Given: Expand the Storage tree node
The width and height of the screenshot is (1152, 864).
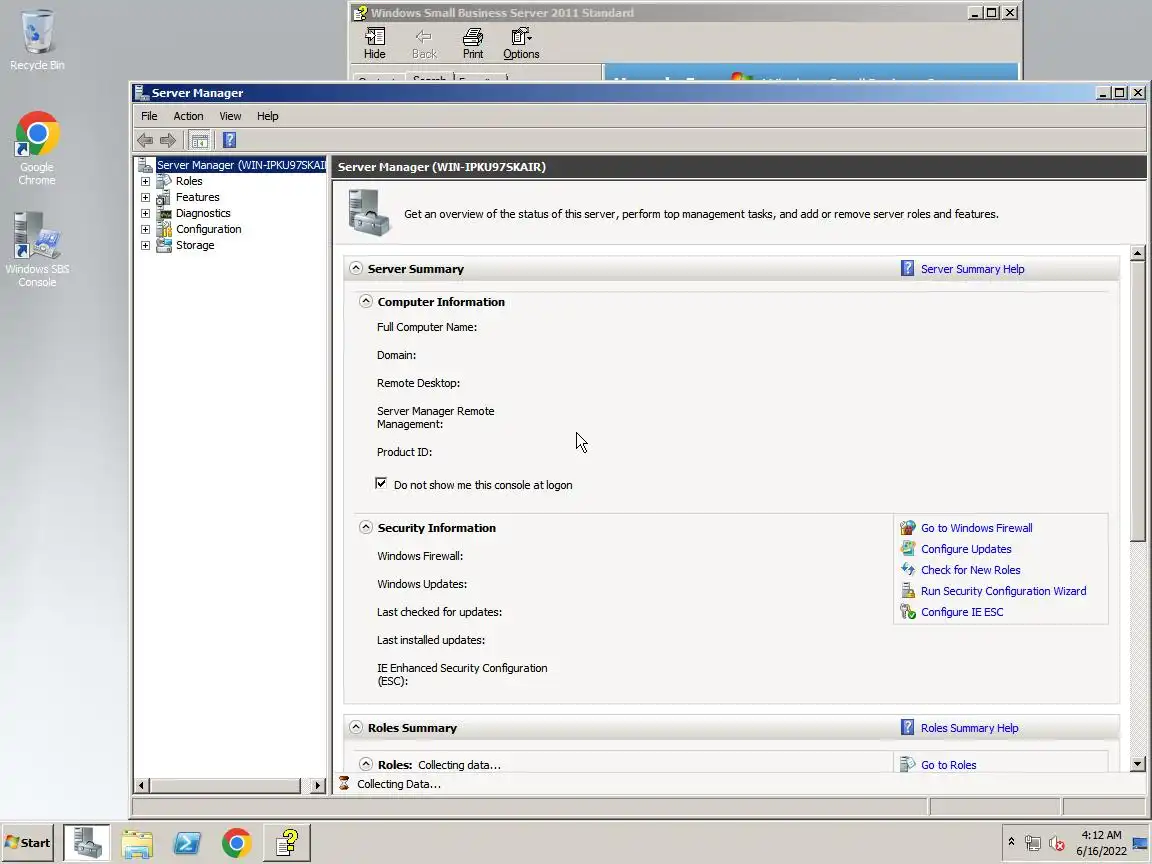Looking at the screenshot, I should (x=145, y=245).
